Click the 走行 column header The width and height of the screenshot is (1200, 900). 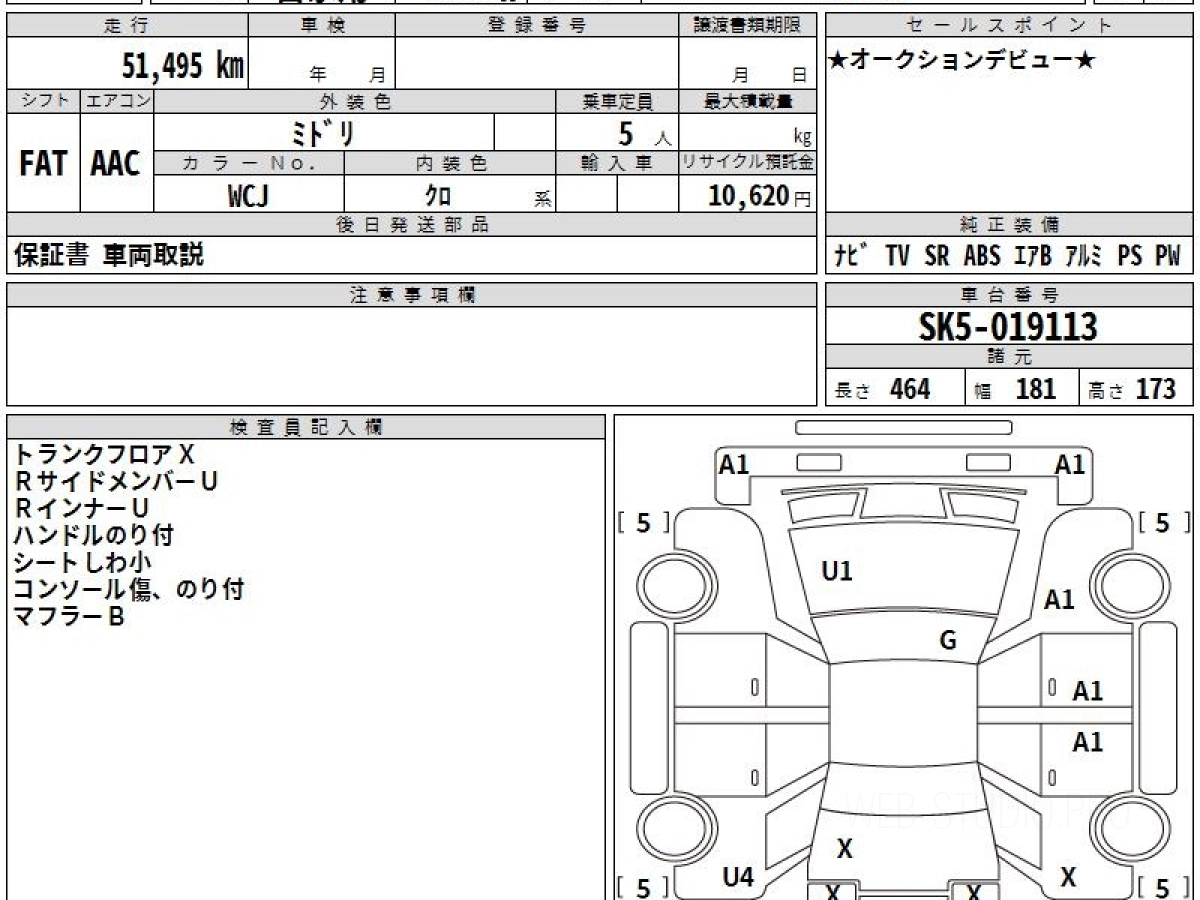click(x=126, y=26)
